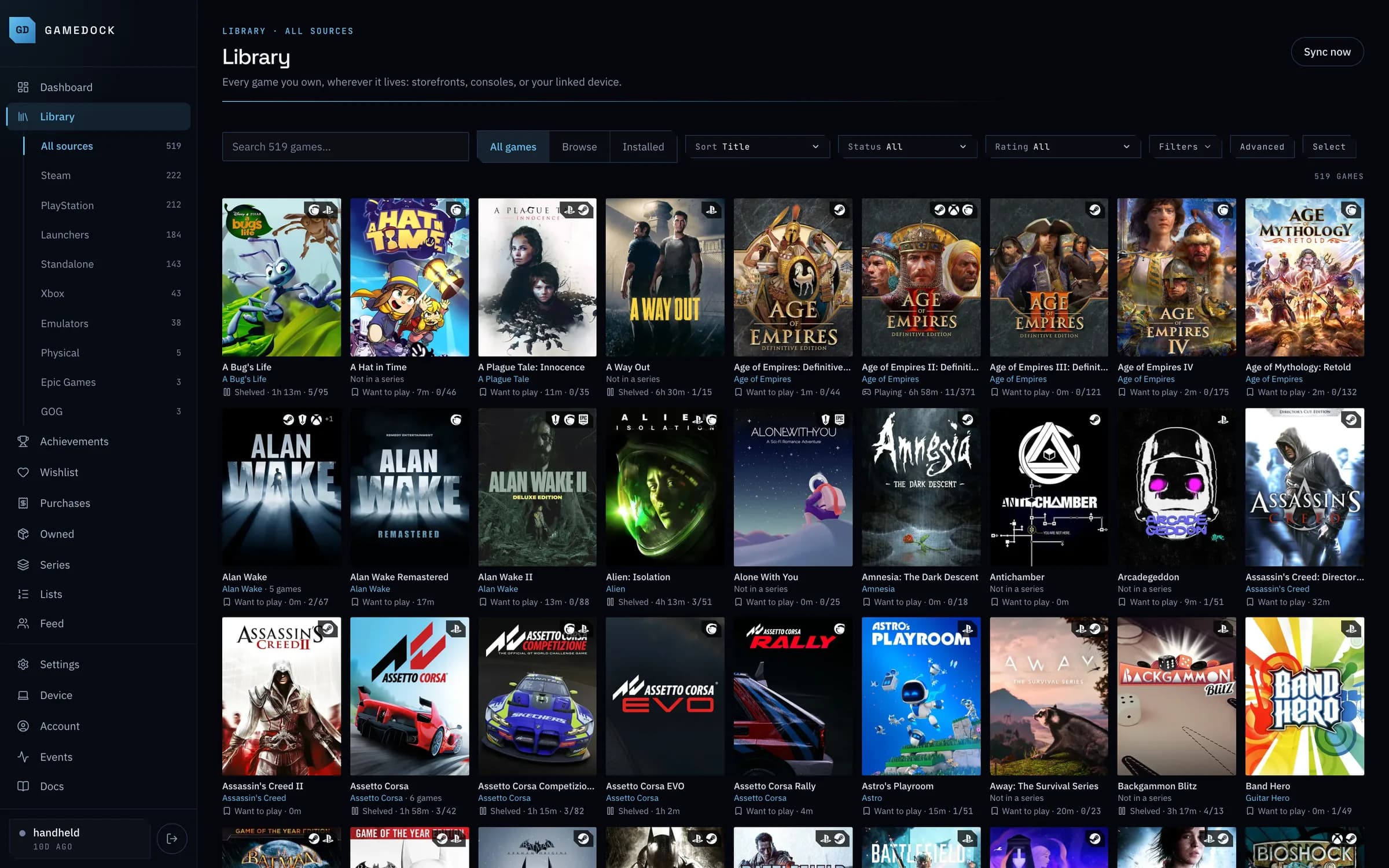The width and height of the screenshot is (1389, 868).
Task: Click the Sync now button
Action: (1327, 52)
